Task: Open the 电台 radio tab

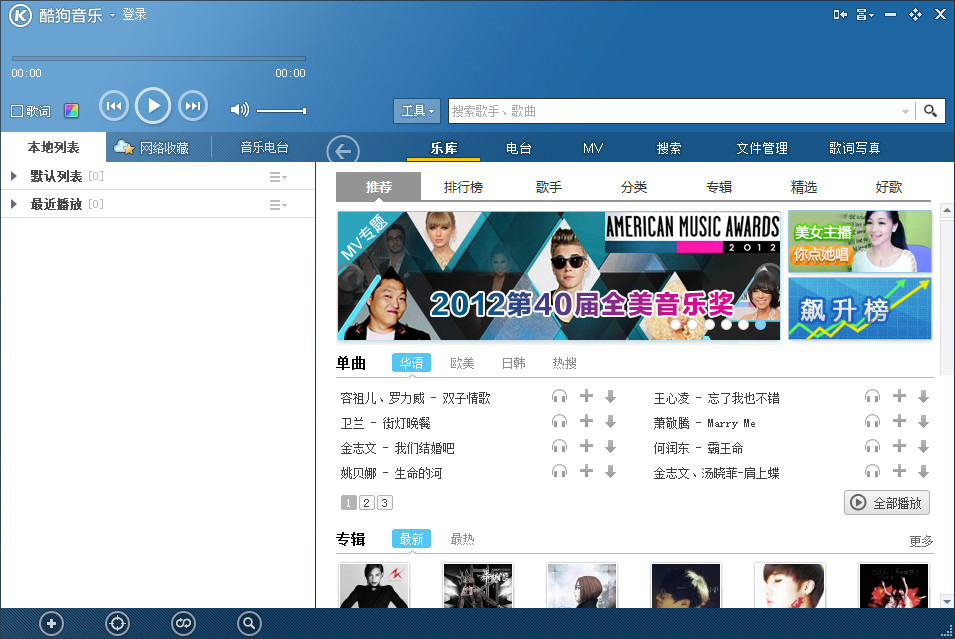Action: [519, 148]
